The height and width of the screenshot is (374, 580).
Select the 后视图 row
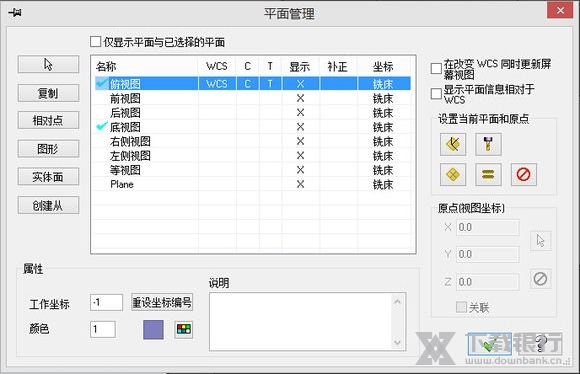[x=253, y=112]
